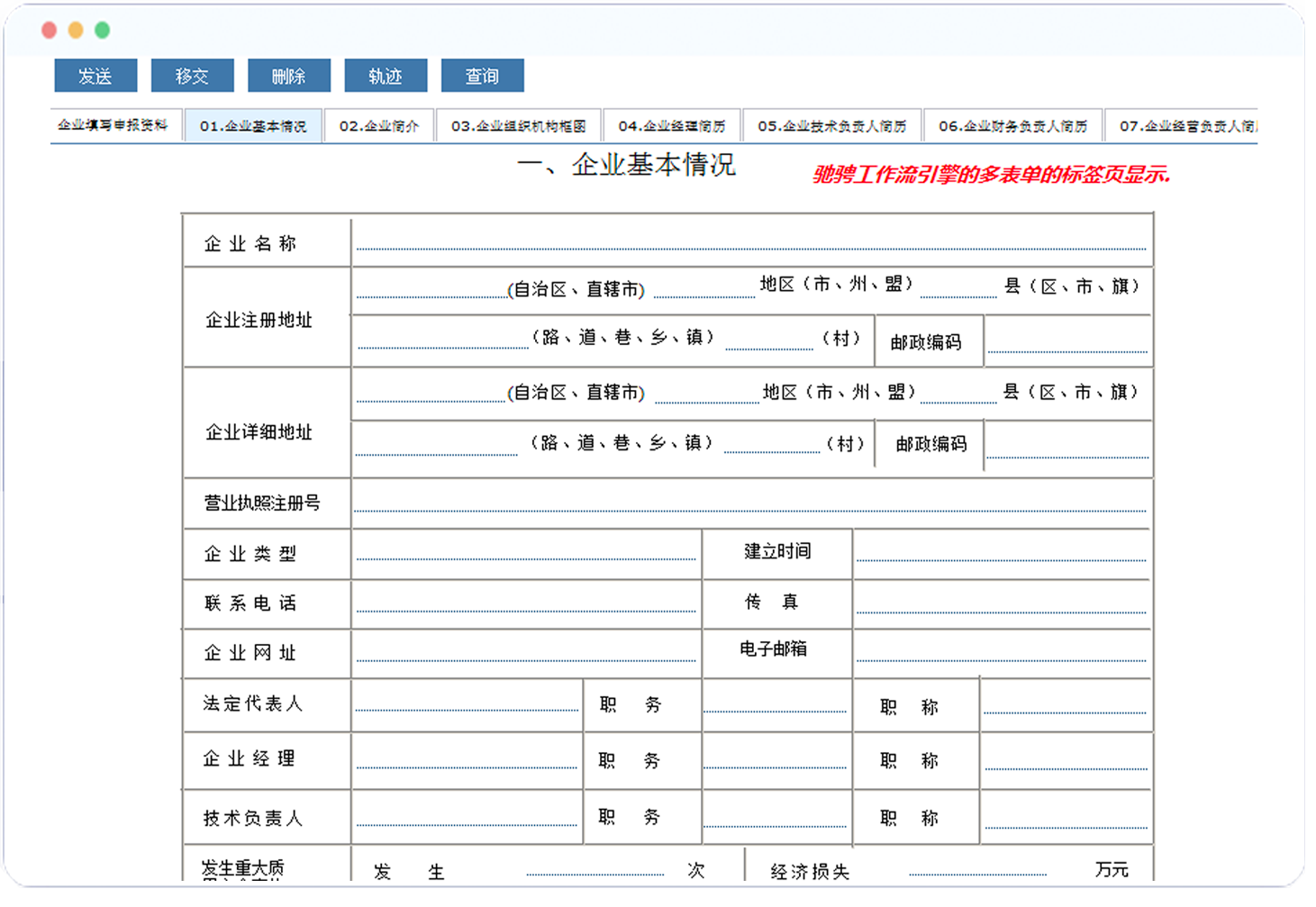Click 职务 field in 法定代表人 row
1316x907 pixels.
776,704
